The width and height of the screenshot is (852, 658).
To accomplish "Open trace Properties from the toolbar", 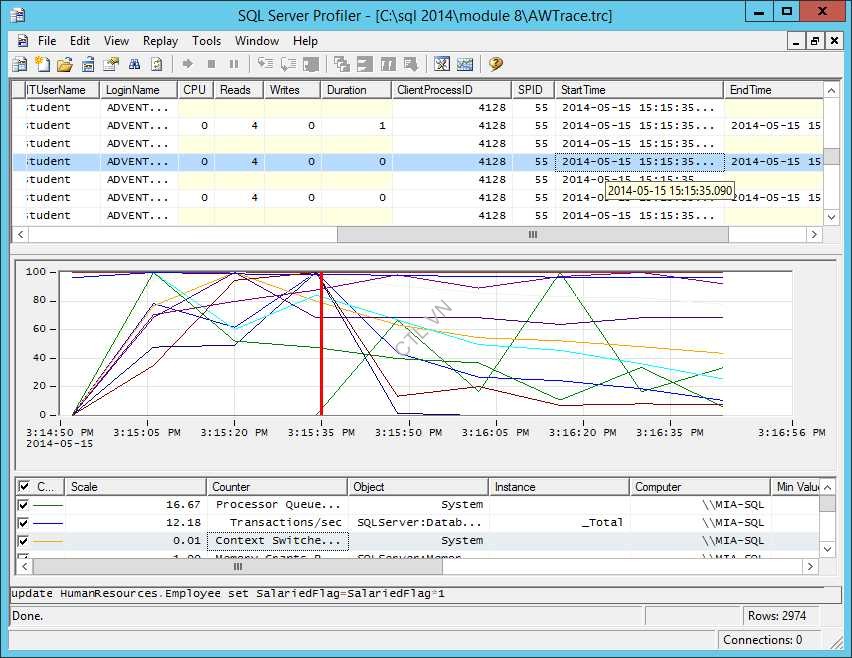I will [111, 64].
